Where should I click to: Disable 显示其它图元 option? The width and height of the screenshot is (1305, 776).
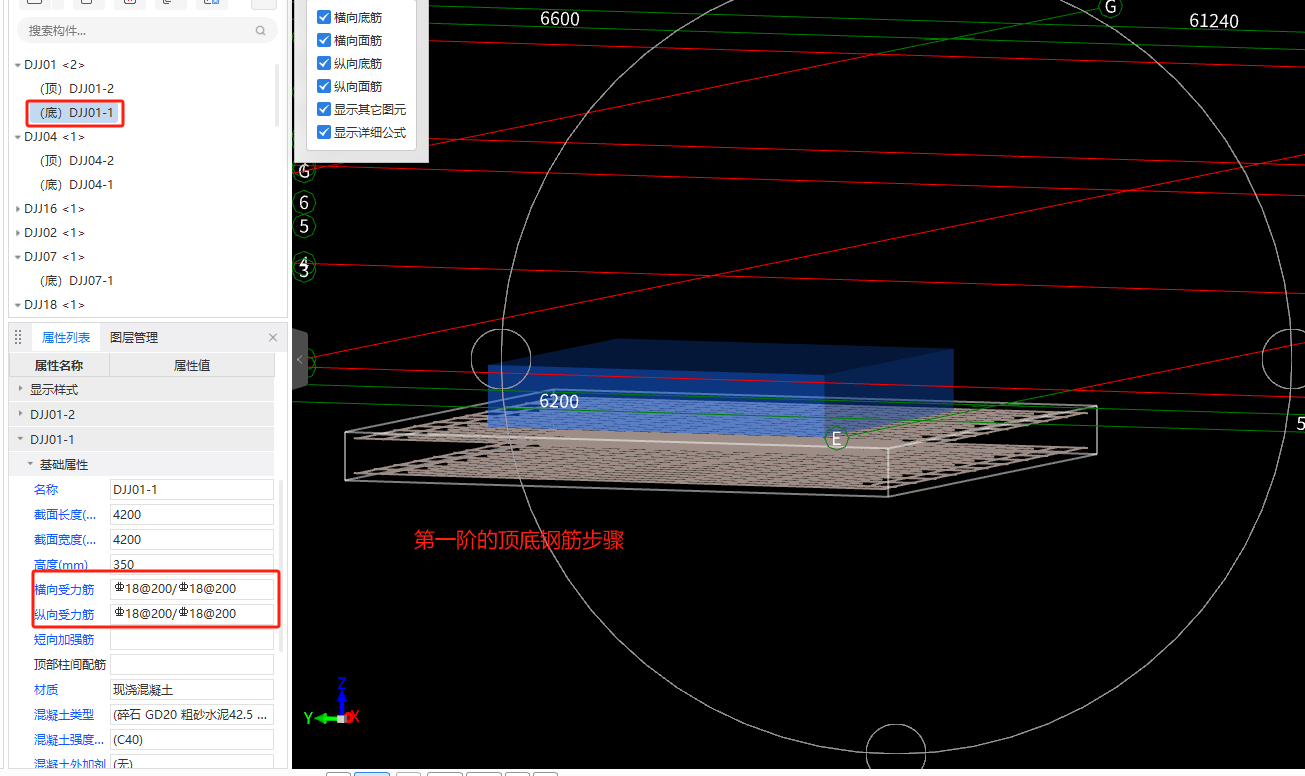pyautogui.click(x=324, y=109)
